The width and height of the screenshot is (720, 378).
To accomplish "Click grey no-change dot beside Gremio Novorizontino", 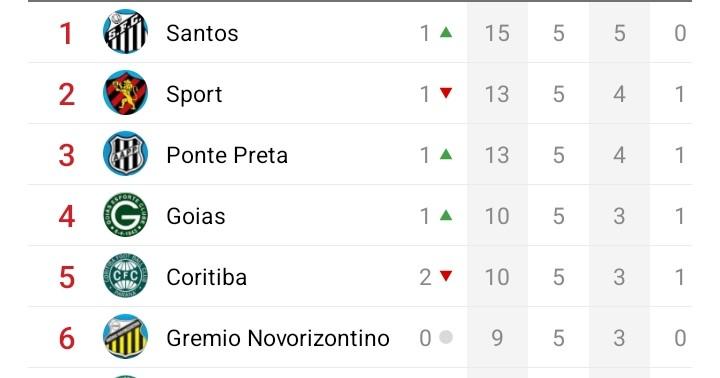I will [x=446, y=338].
